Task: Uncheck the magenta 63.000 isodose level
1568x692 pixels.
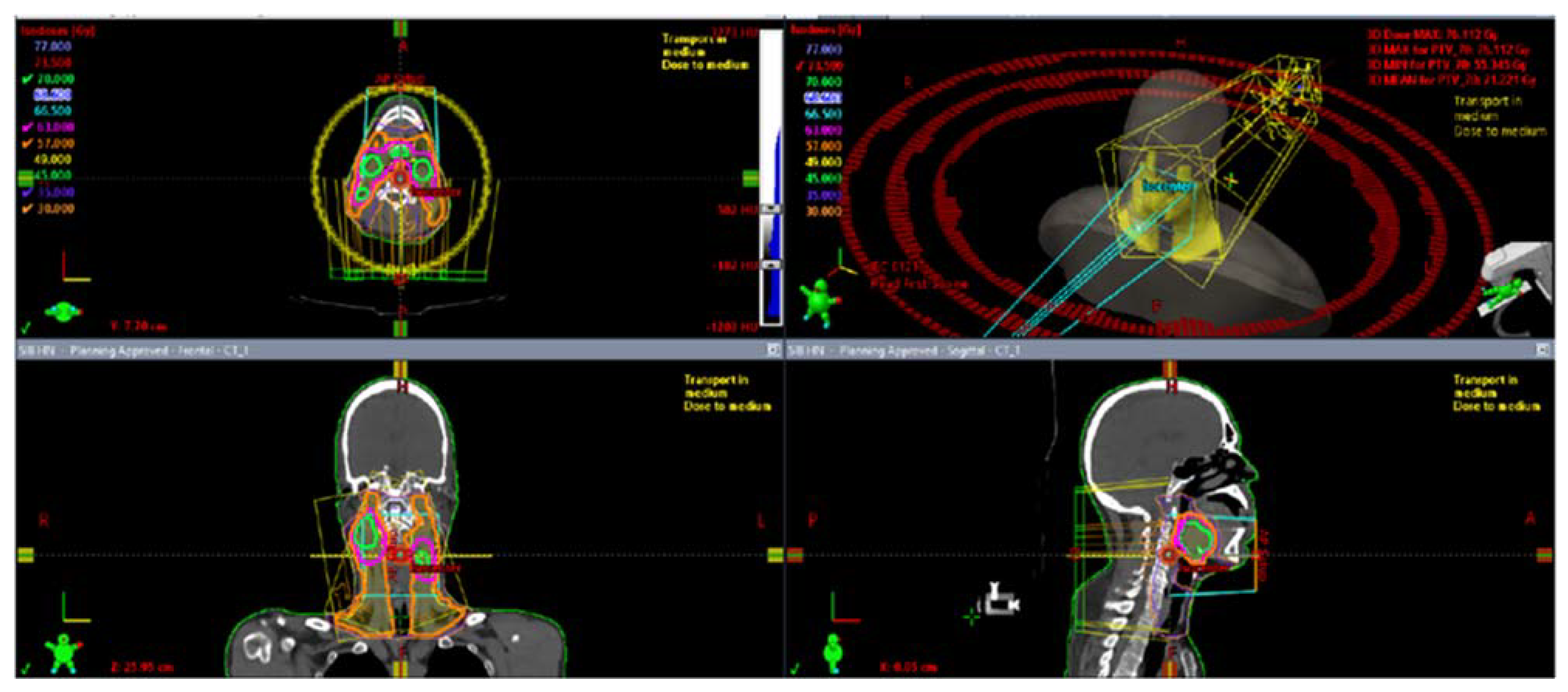Action: [x=27, y=127]
